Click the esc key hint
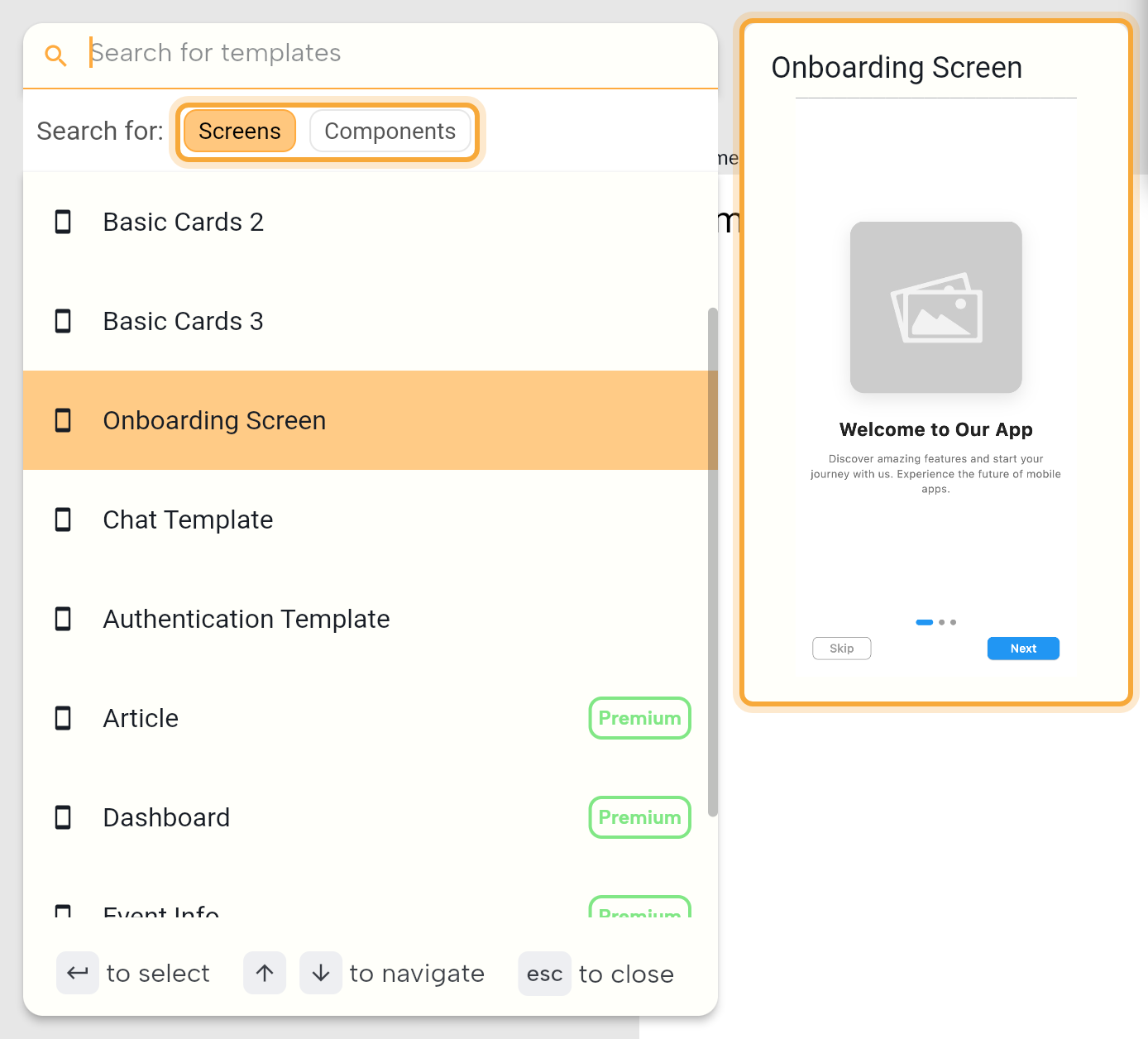 (545, 974)
